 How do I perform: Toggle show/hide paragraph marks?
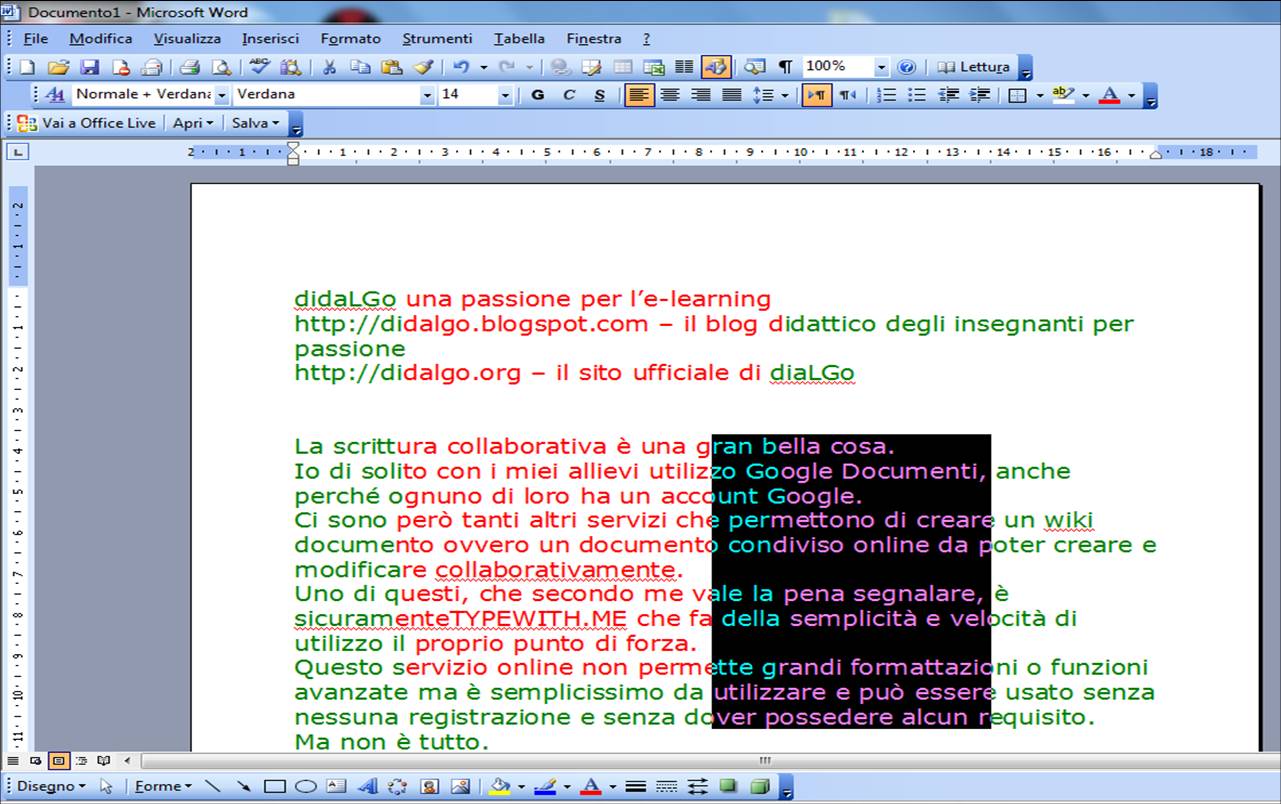tap(785, 67)
